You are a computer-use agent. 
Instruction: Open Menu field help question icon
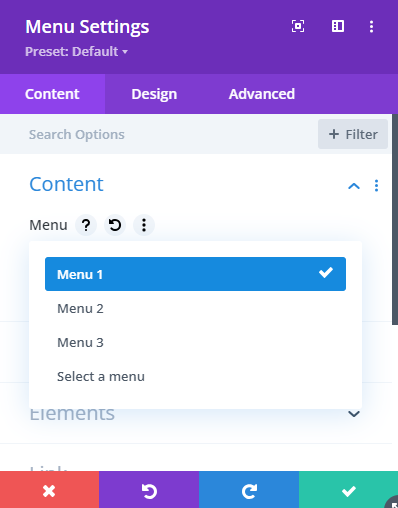[86, 225]
